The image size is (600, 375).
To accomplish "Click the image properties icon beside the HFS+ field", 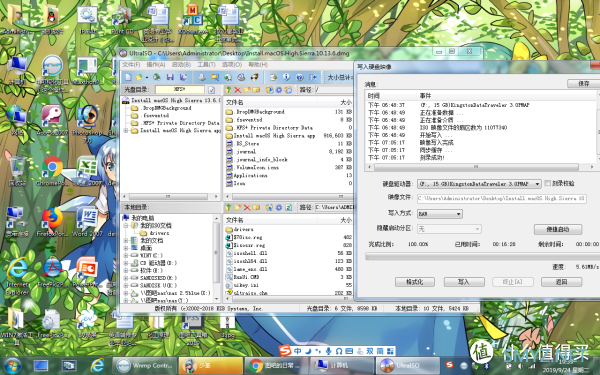I will [x=212, y=90].
